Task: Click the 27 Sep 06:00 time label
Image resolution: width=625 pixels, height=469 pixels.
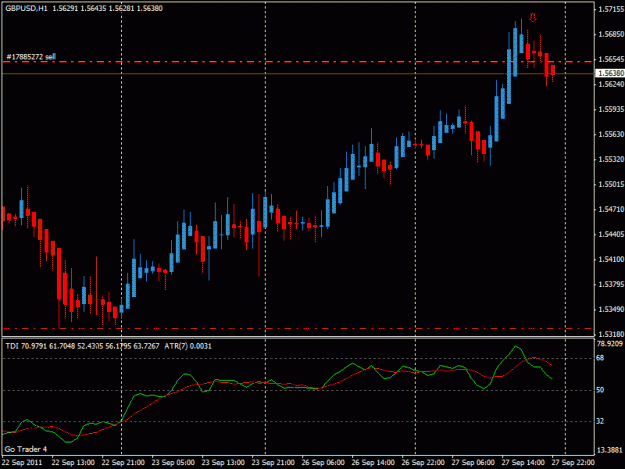Action: click(x=473, y=463)
